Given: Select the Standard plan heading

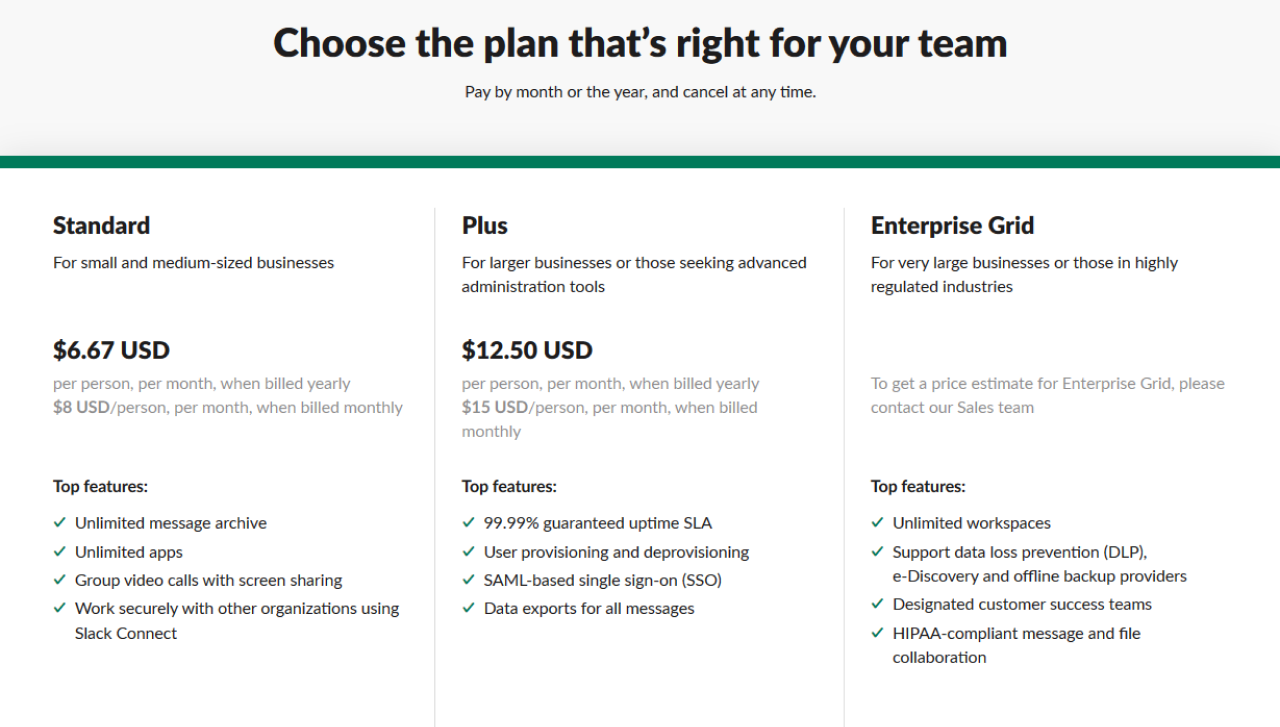Looking at the screenshot, I should pos(101,225).
